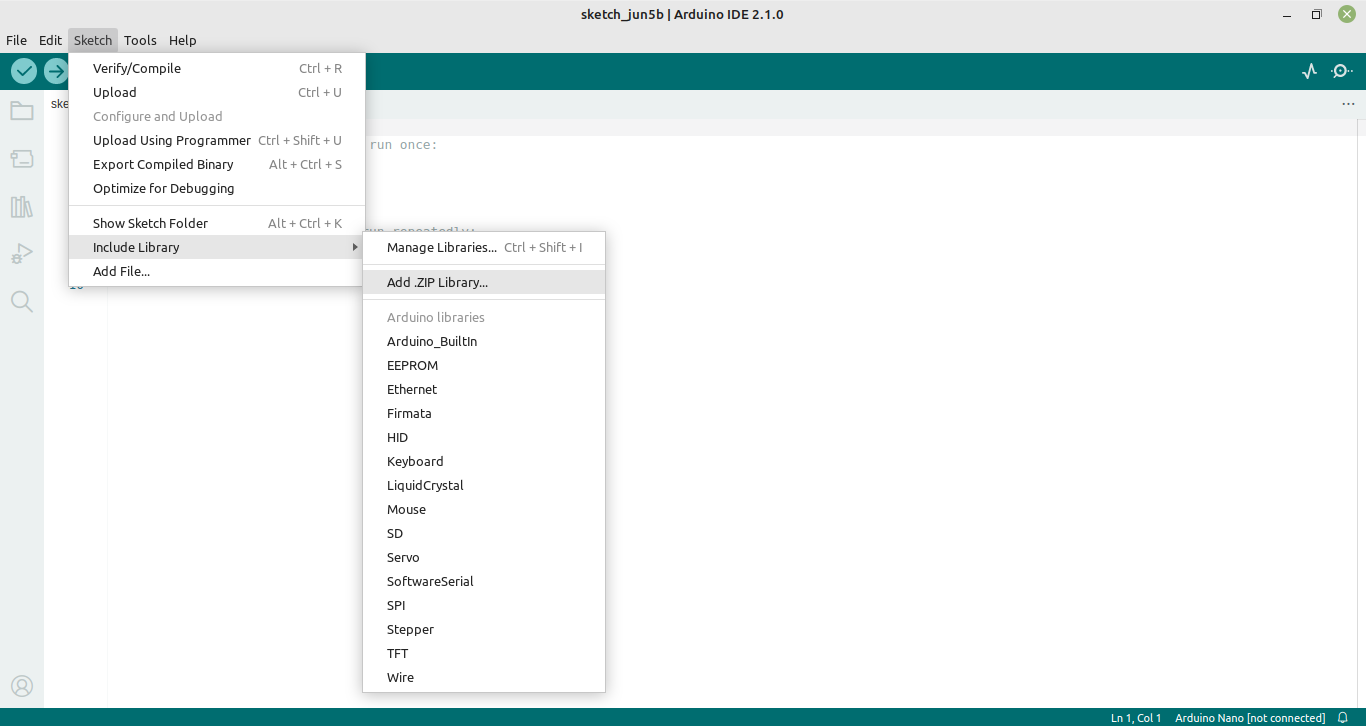Open the Serial Plotter icon
Image resolution: width=1366 pixels, height=726 pixels.
click(1310, 71)
